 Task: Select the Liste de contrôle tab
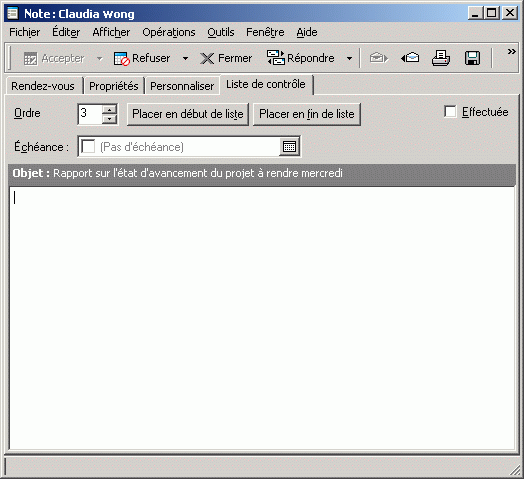pyautogui.click(x=266, y=84)
